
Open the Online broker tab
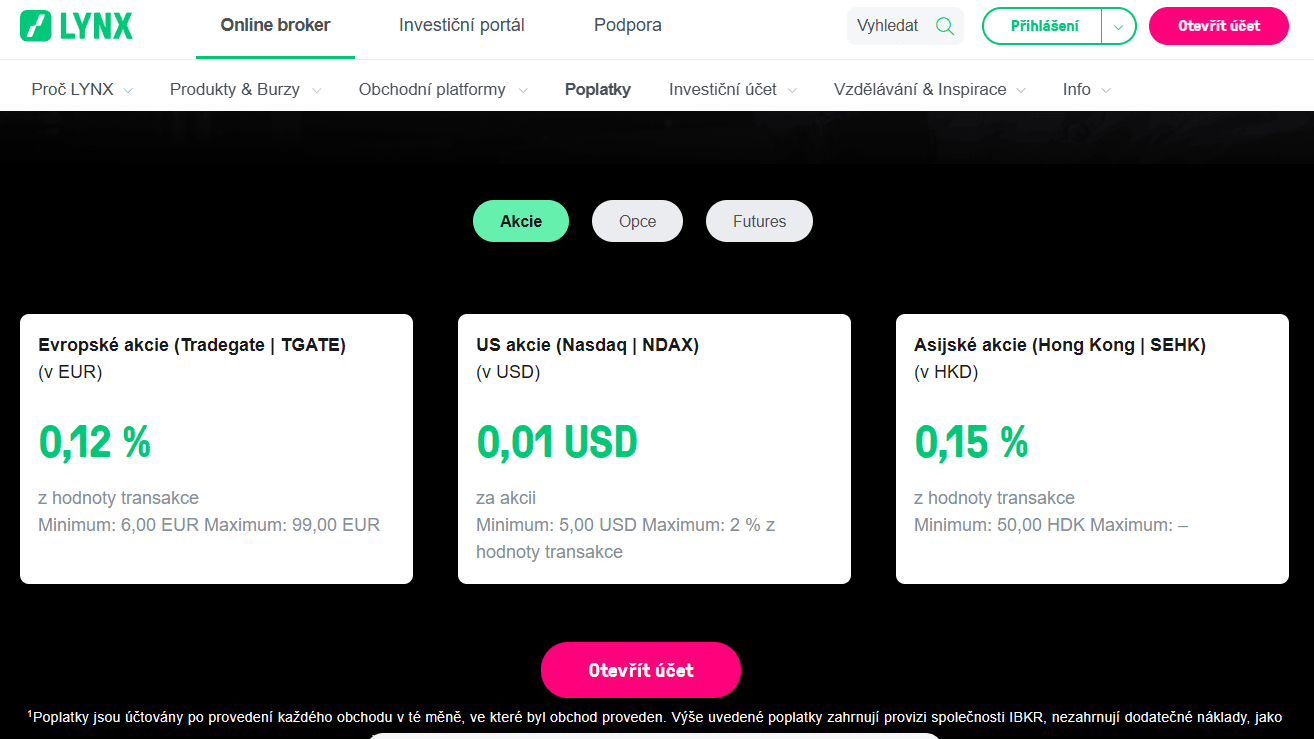(x=275, y=26)
